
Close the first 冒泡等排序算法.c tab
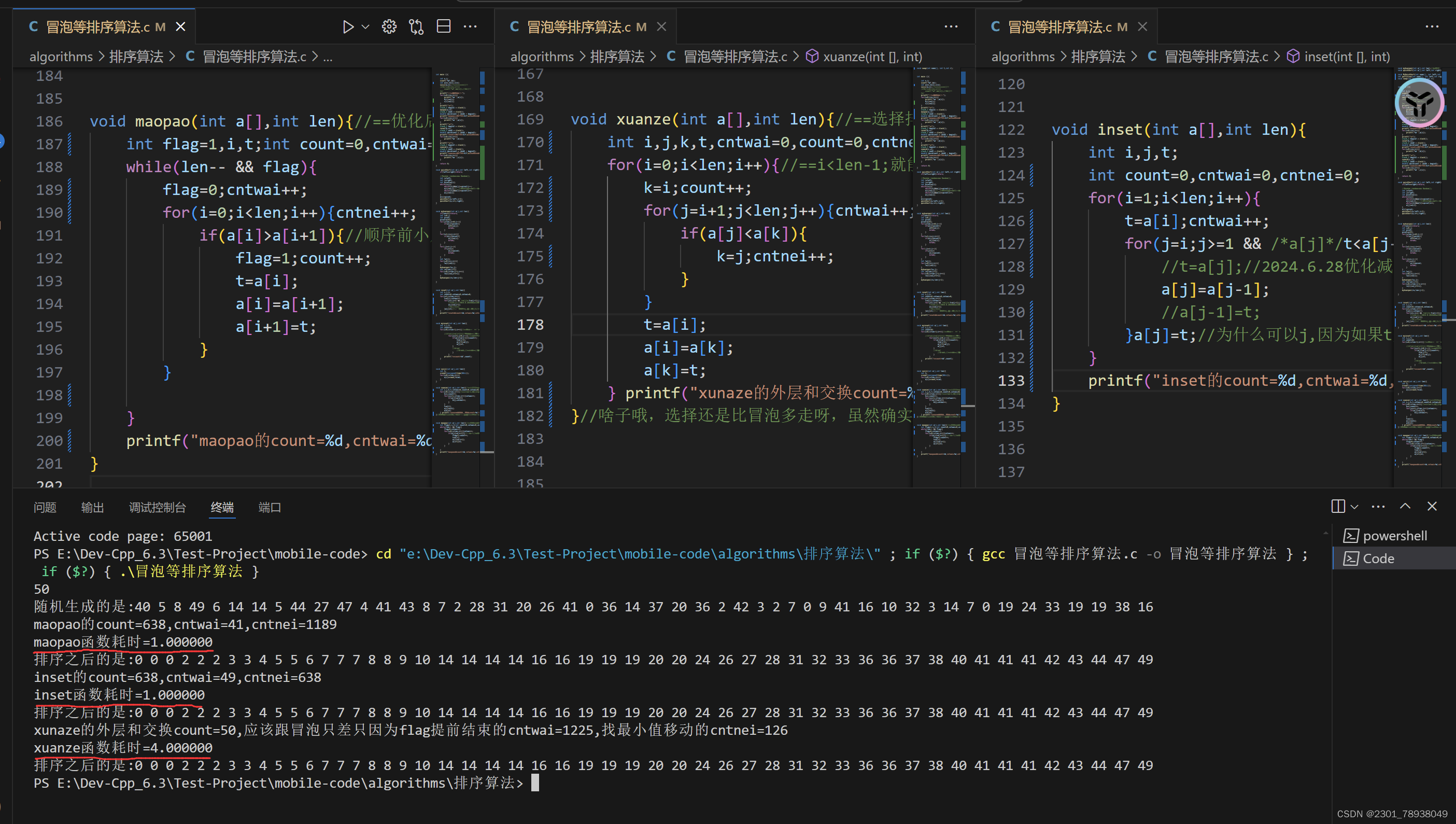[181, 26]
